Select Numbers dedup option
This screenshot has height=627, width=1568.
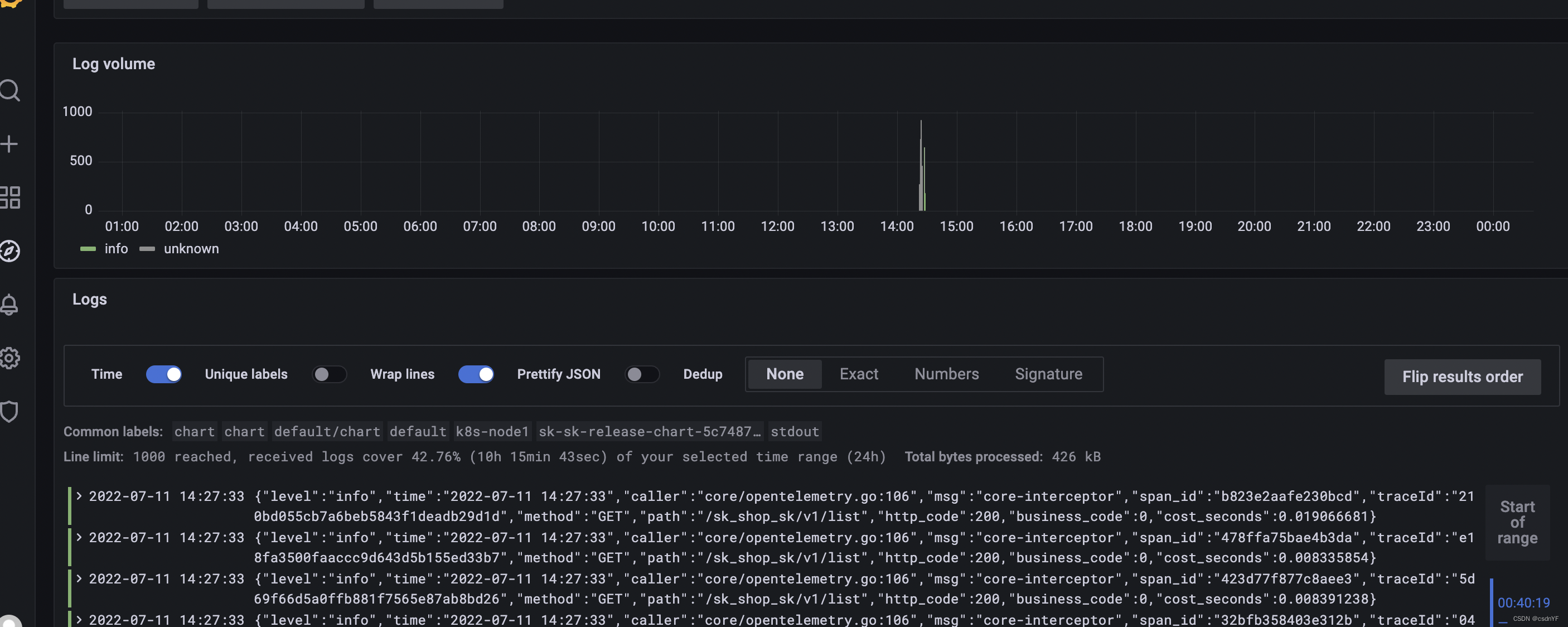click(x=946, y=374)
